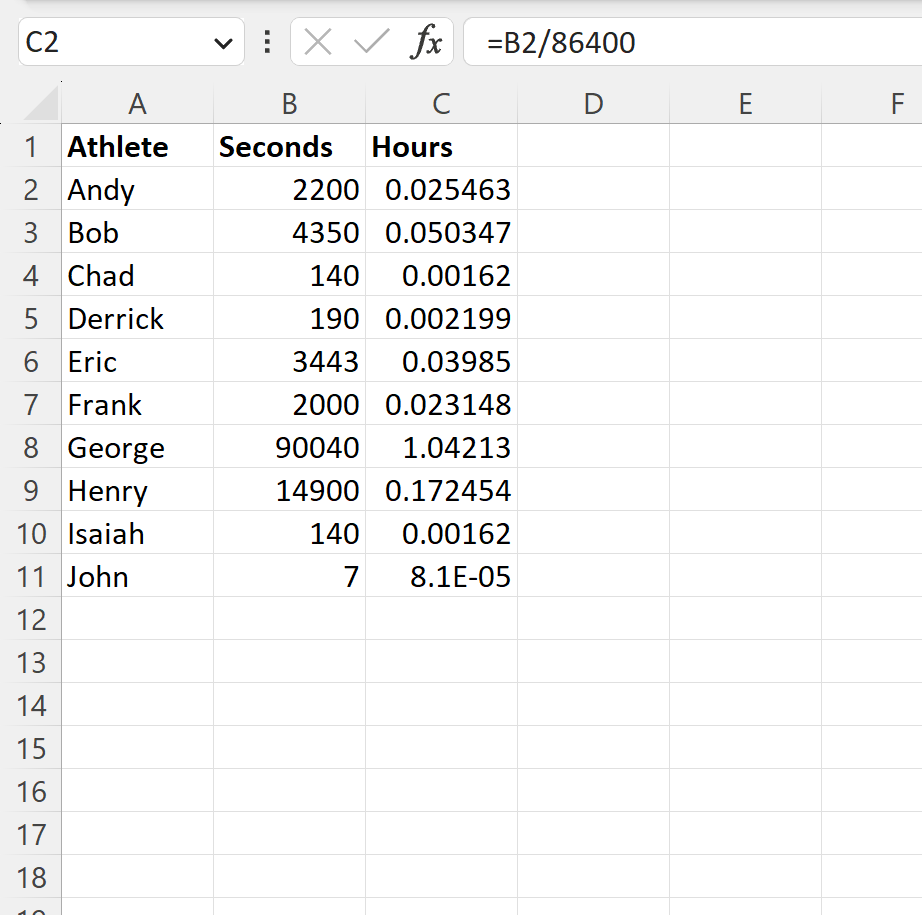The width and height of the screenshot is (922, 915).
Task: Select row 11 header
Action: [x=31, y=576]
